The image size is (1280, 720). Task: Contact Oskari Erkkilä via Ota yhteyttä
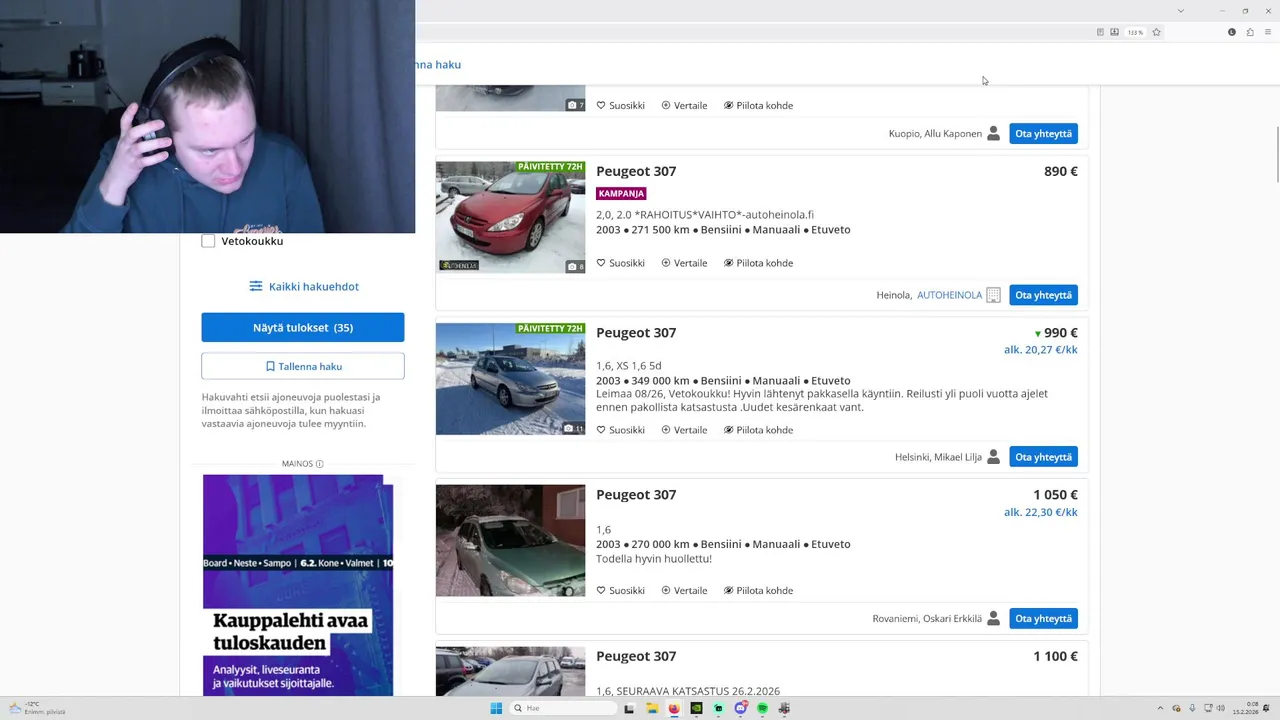point(1043,618)
